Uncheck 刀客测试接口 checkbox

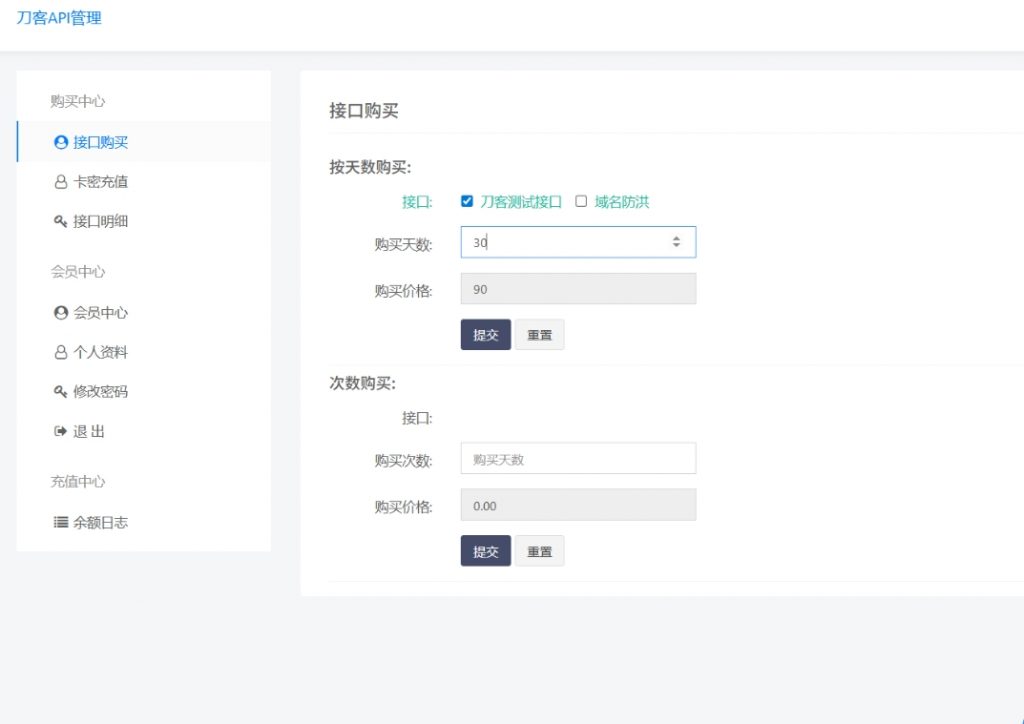tap(467, 201)
